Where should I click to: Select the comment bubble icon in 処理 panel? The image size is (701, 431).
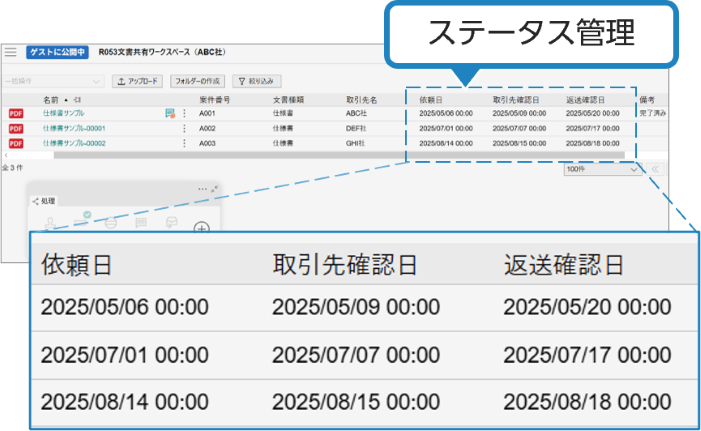coord(141,222)
